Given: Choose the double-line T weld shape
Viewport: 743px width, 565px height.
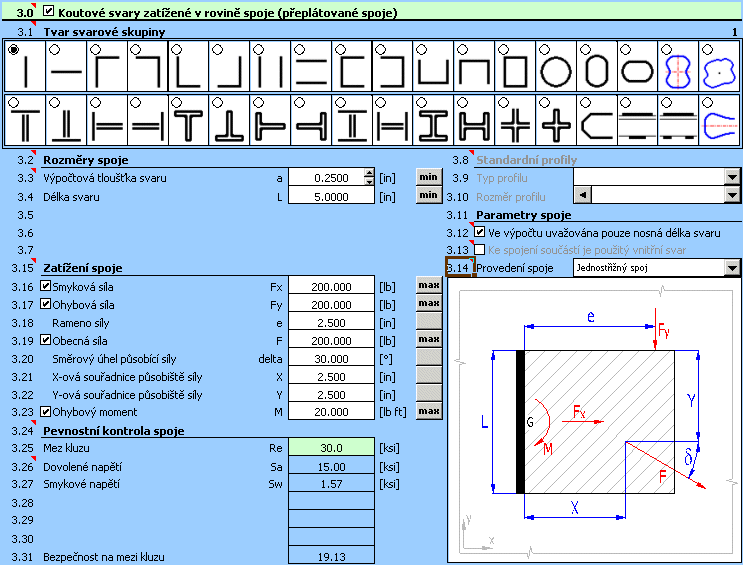Looking at the screenshot, I should coord(14,102).
